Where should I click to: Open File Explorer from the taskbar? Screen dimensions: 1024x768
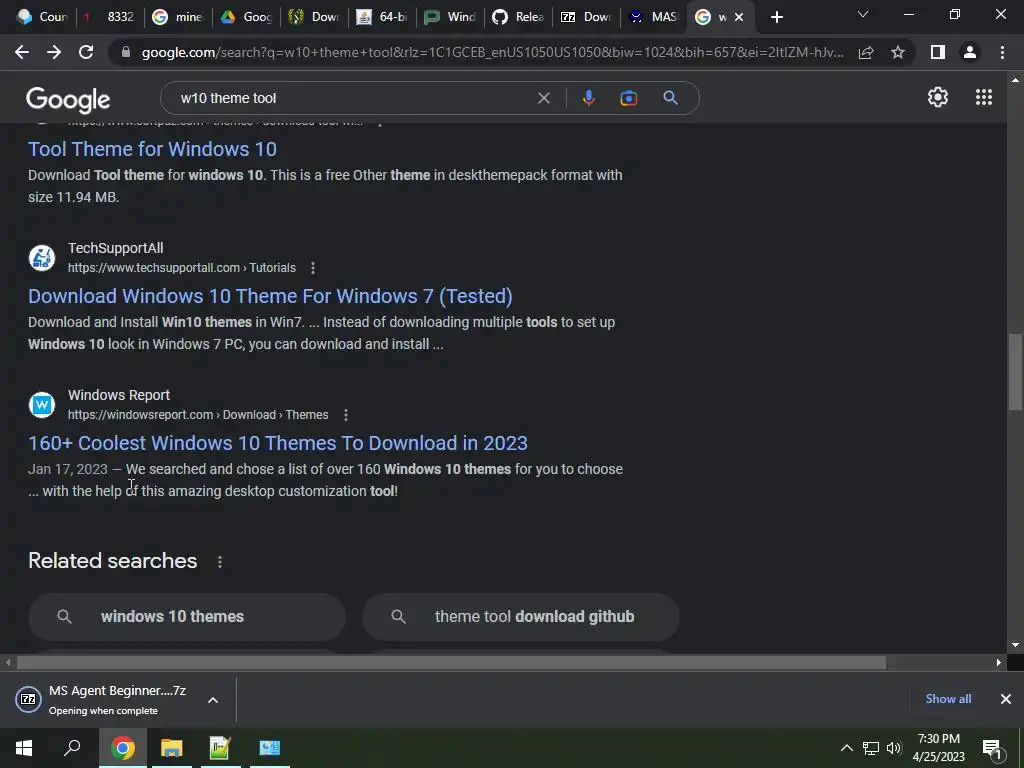click(x=171, y=748)
